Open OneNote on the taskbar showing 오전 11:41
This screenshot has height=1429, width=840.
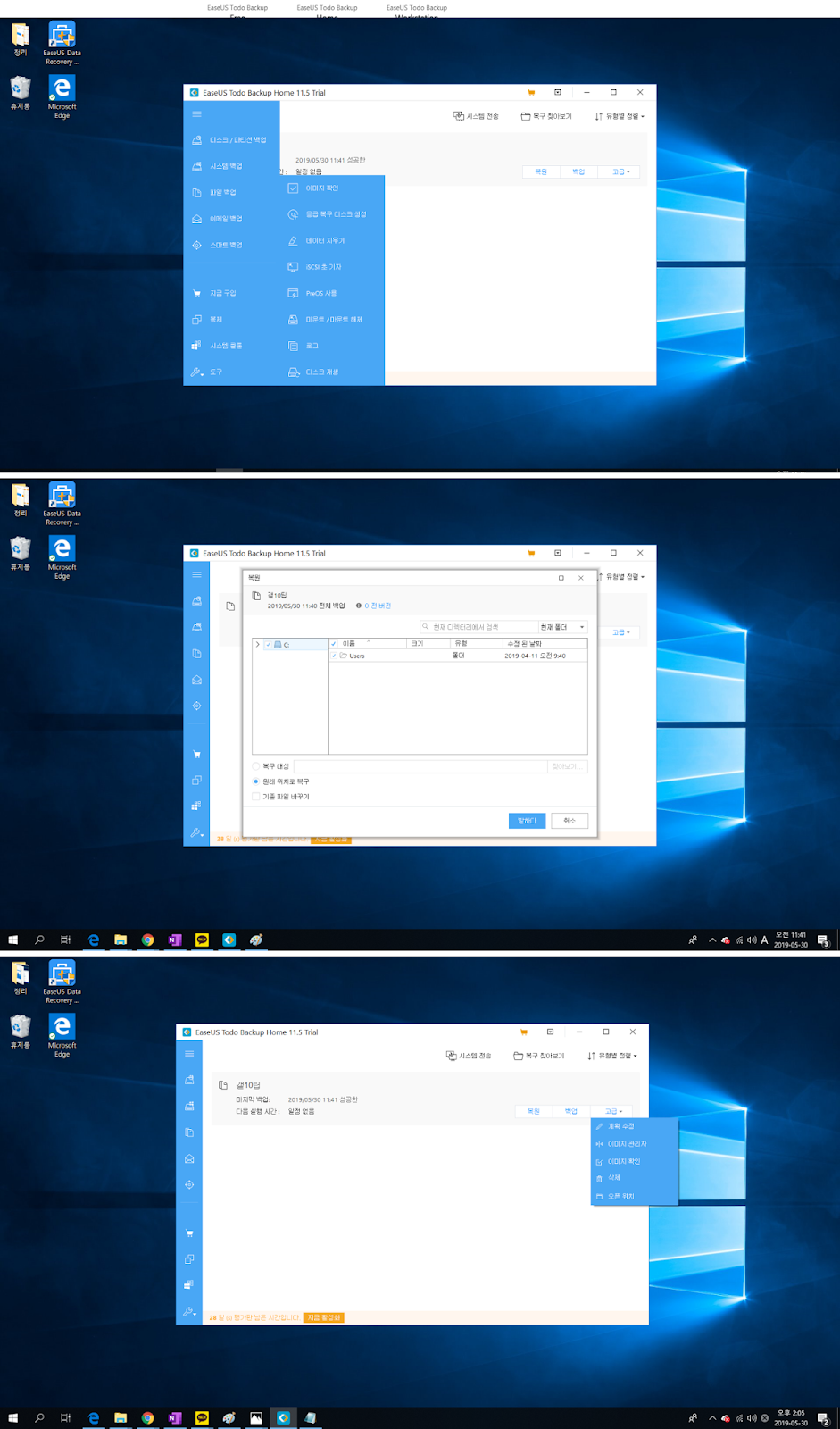tap(175, 940)
